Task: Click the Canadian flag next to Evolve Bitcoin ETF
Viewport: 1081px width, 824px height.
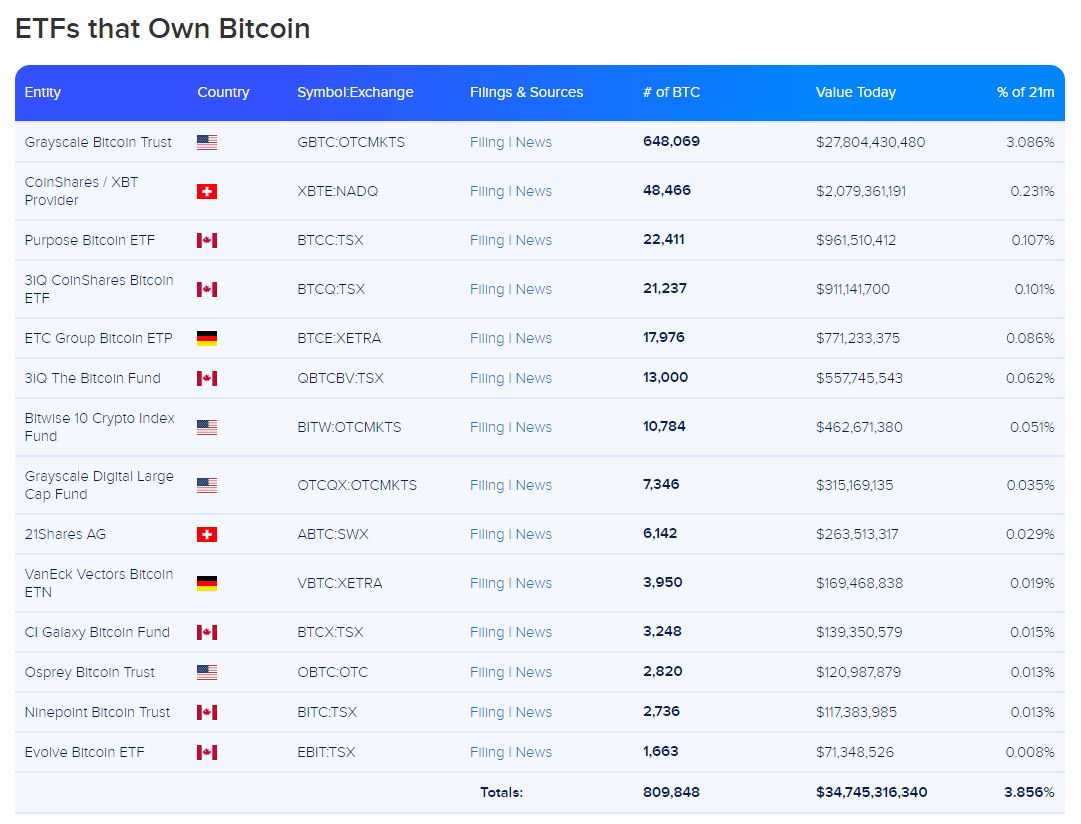Action: pos(207,752)
